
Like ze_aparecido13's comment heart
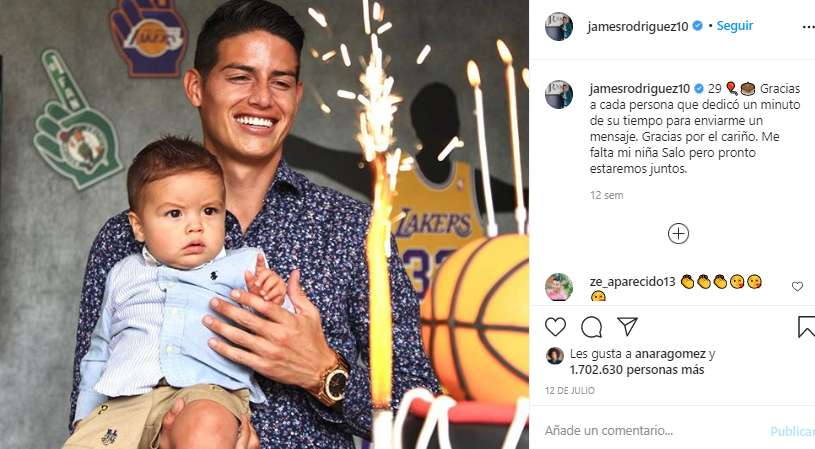click(797, 286)
